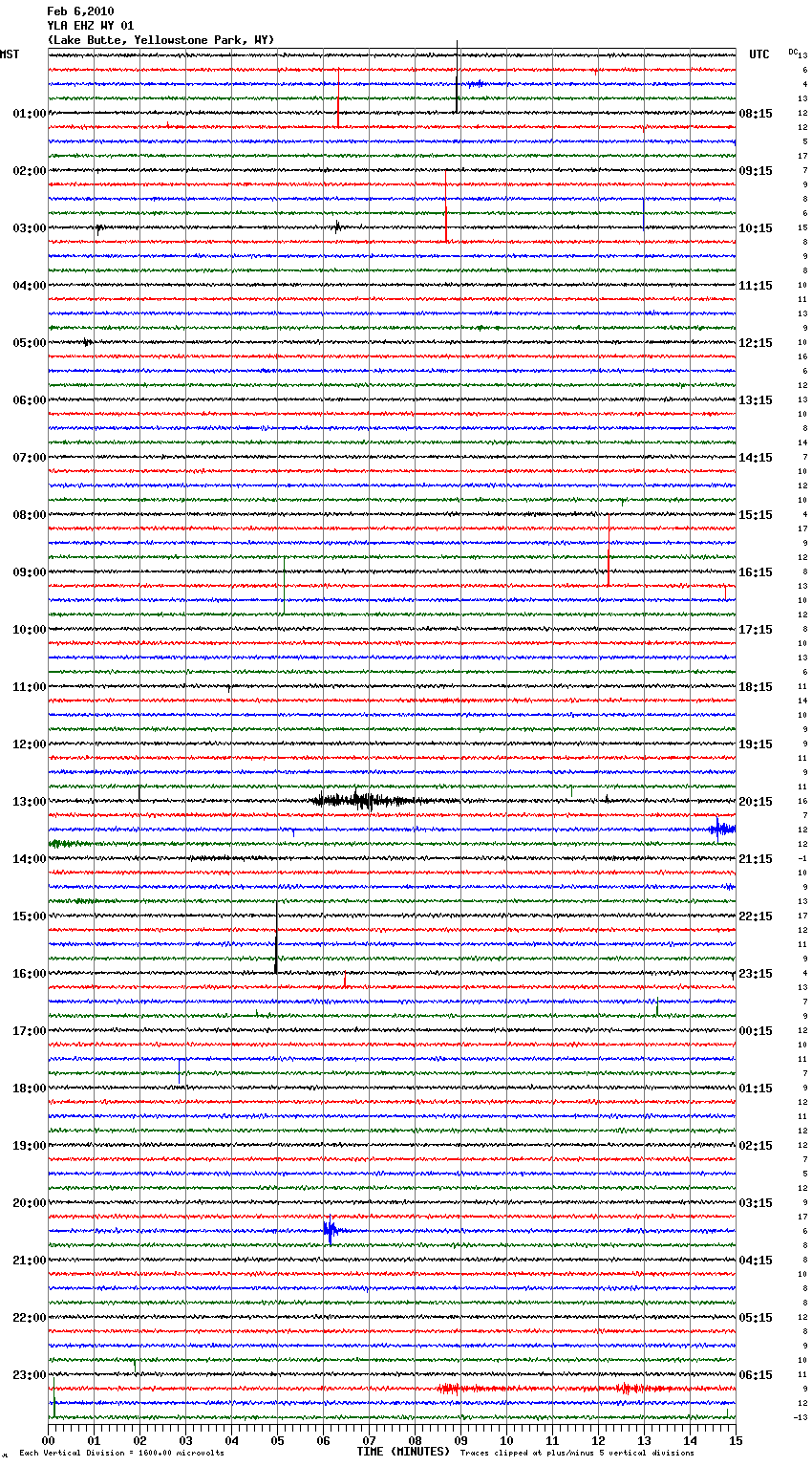Click the '20:00' MST time label

click(x=30, y=1203)
